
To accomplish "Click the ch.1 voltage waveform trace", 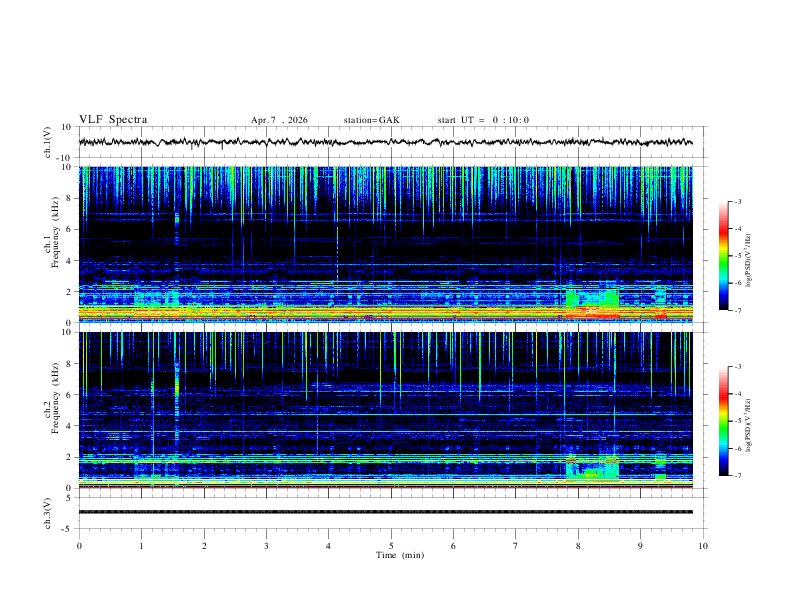I will (x=386, y=142).
